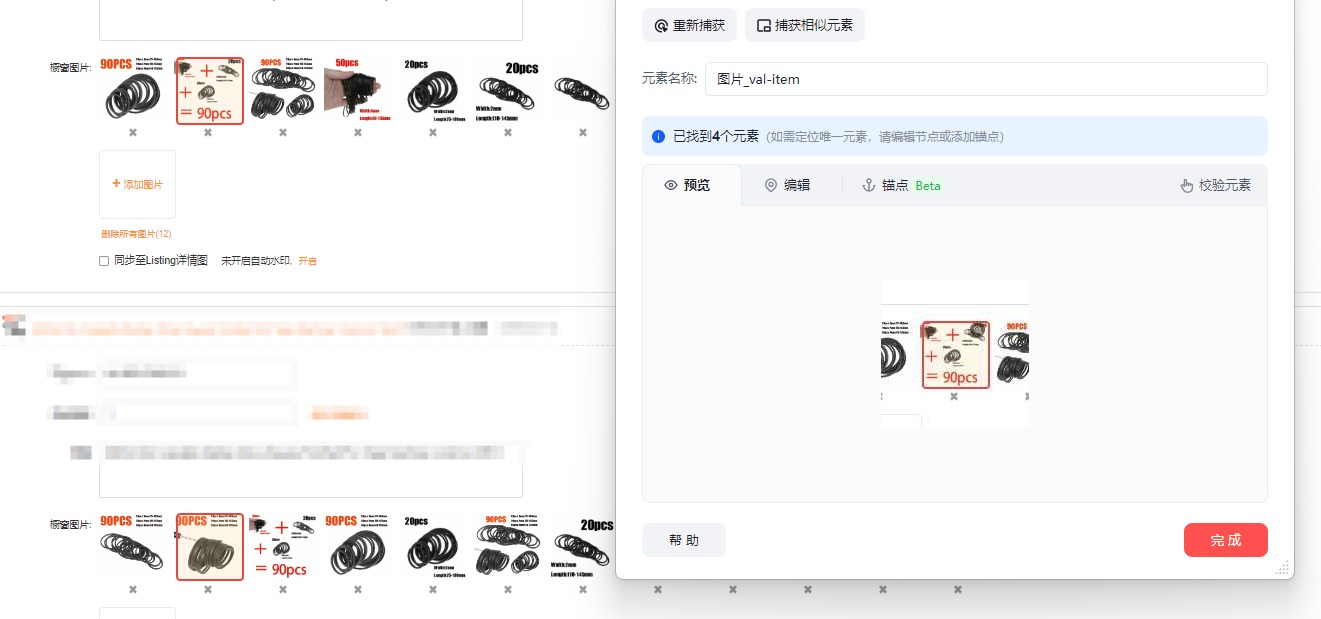Click the 开启 auto watermark link
1321x619 pixels.
(307, 261)
